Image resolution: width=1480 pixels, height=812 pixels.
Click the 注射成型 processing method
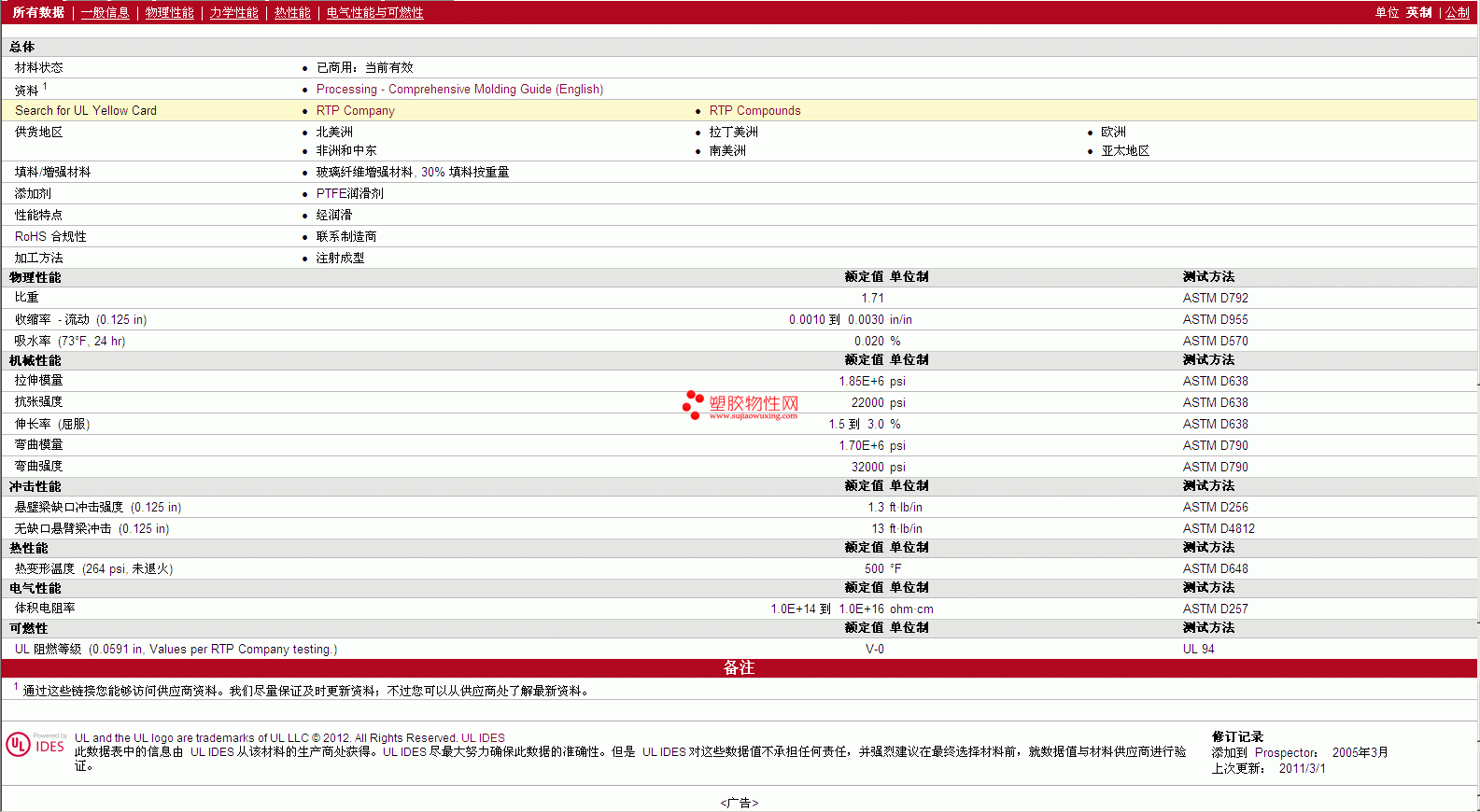(x=340, y=258)
